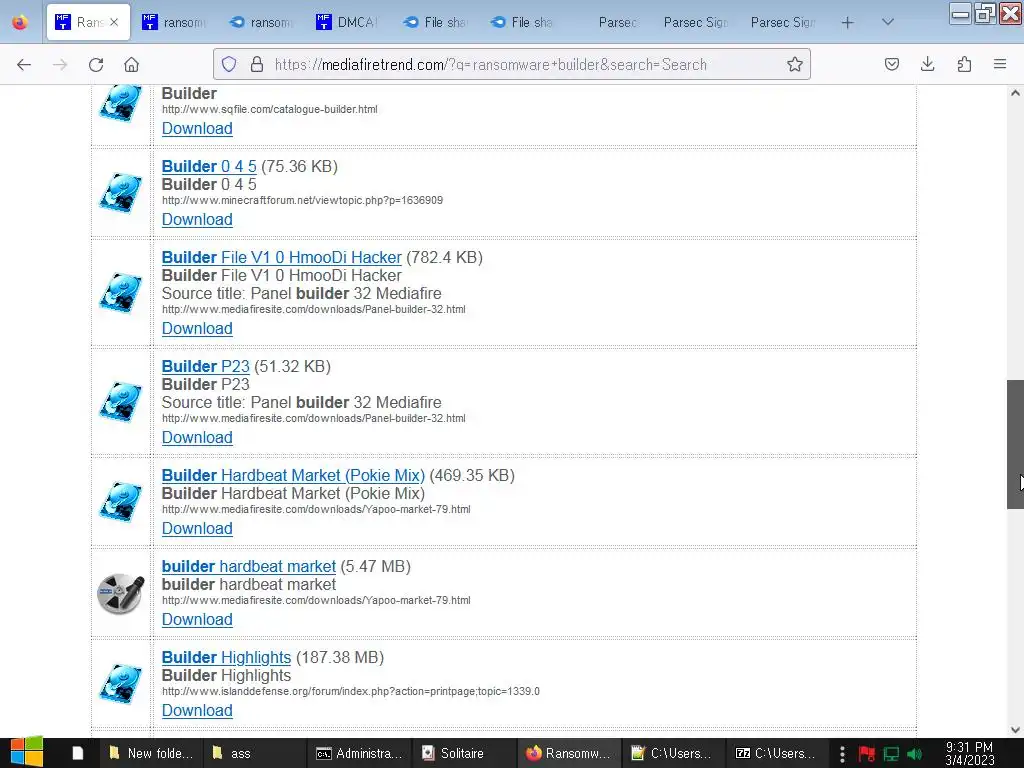
Task: Go back to the previous page
Action: point(24,64)
